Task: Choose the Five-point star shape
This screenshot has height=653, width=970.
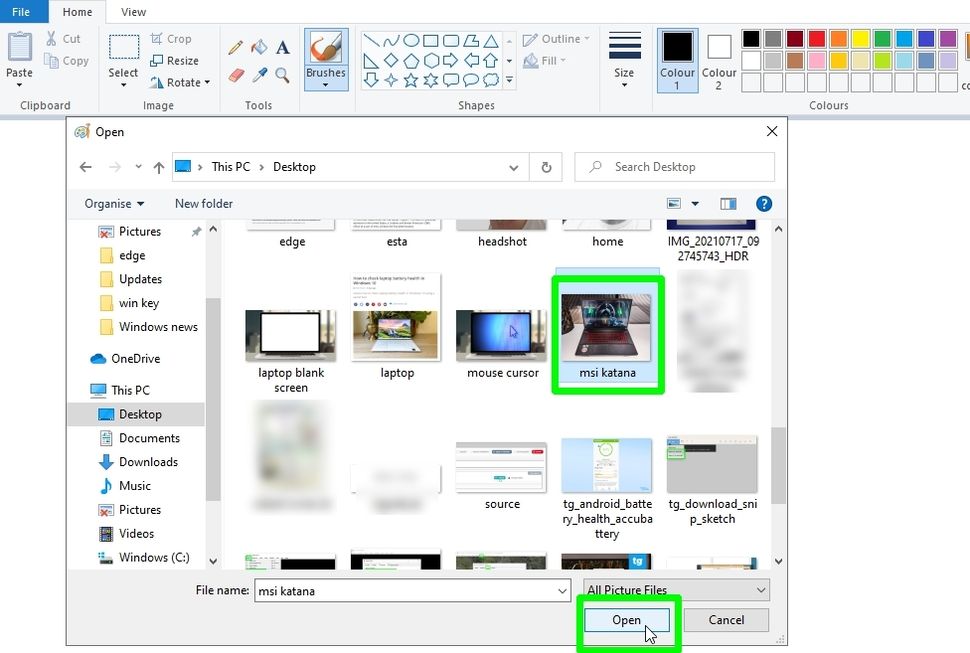Action: [x=411, y=79]
